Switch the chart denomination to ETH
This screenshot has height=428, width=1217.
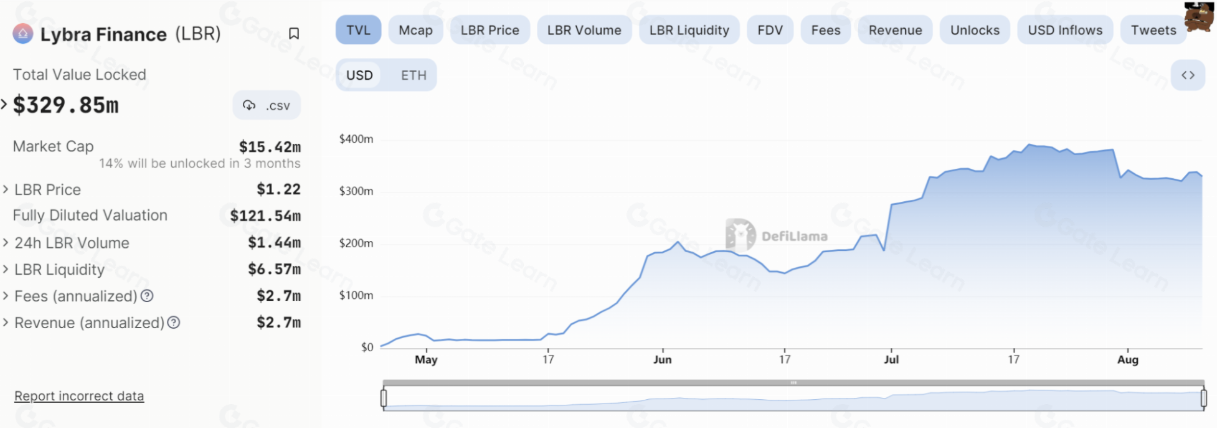coord(413,75)
